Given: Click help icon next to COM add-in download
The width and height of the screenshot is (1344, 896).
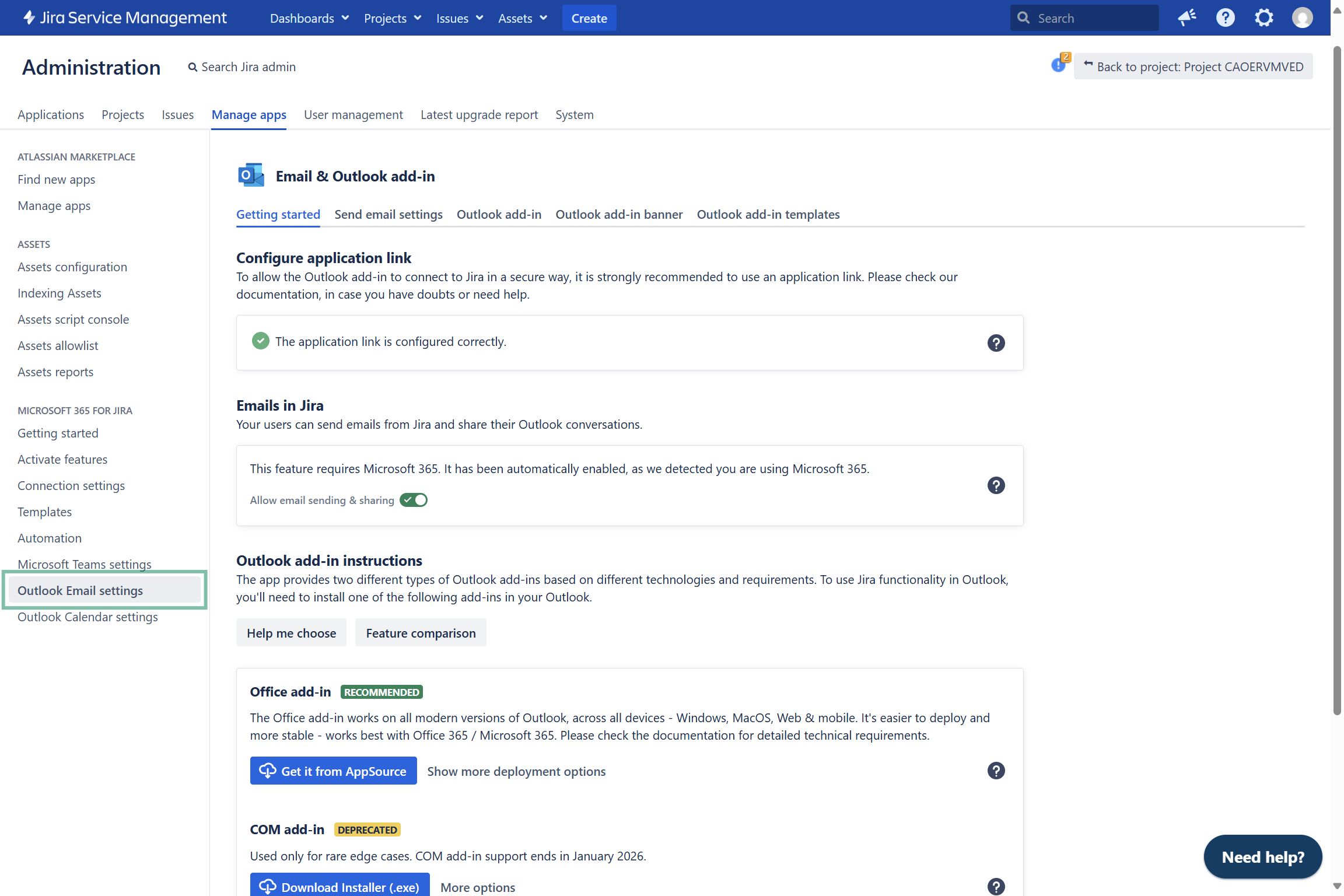Looking at the screenshot, I should click(996, 887).
